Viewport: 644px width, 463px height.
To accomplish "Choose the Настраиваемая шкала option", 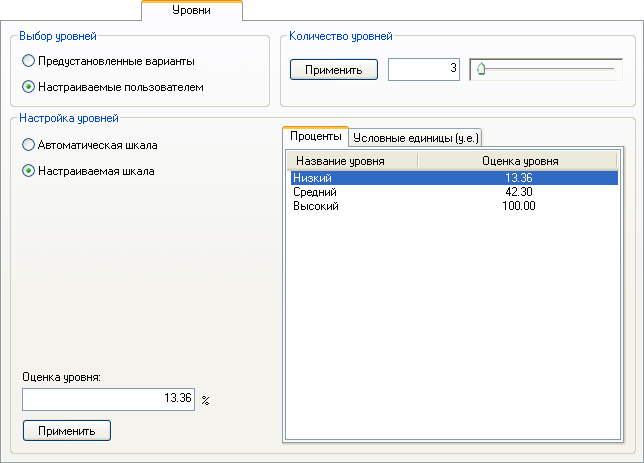I will click(x=88, y=171).
